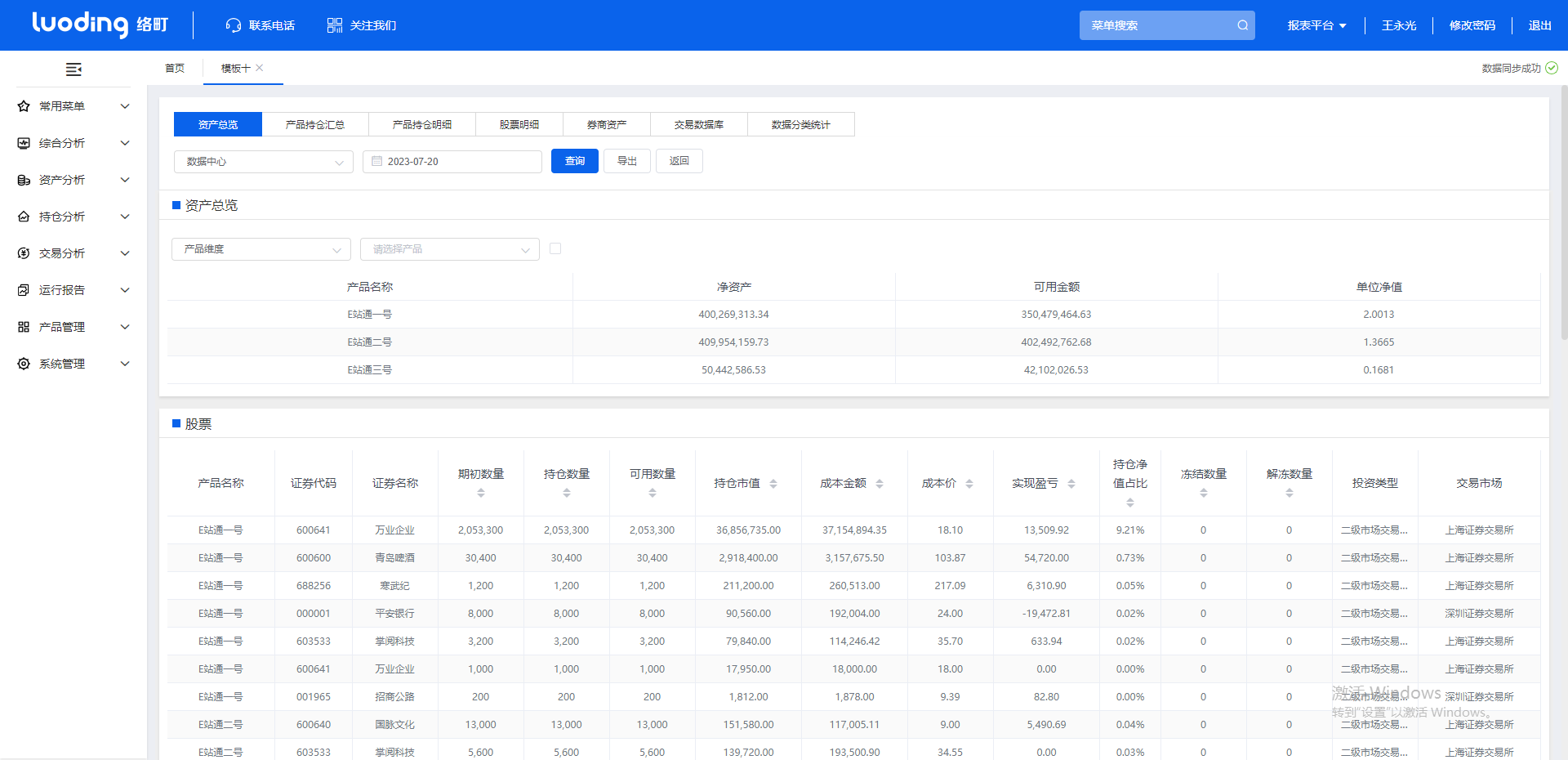
Task: Sort by 期初数量 column arrows
Action: click(x=481, y=493)
